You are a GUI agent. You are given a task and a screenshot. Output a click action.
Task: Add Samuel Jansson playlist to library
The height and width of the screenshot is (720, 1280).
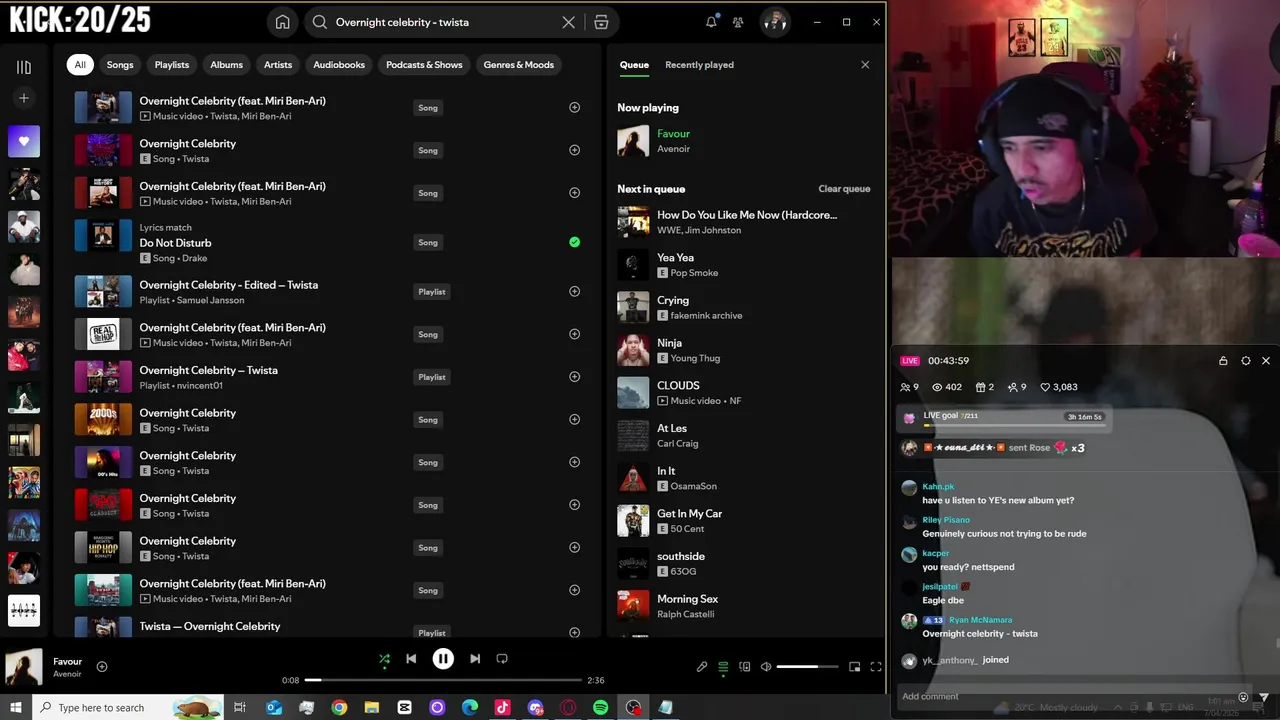[x=574, y=292]
